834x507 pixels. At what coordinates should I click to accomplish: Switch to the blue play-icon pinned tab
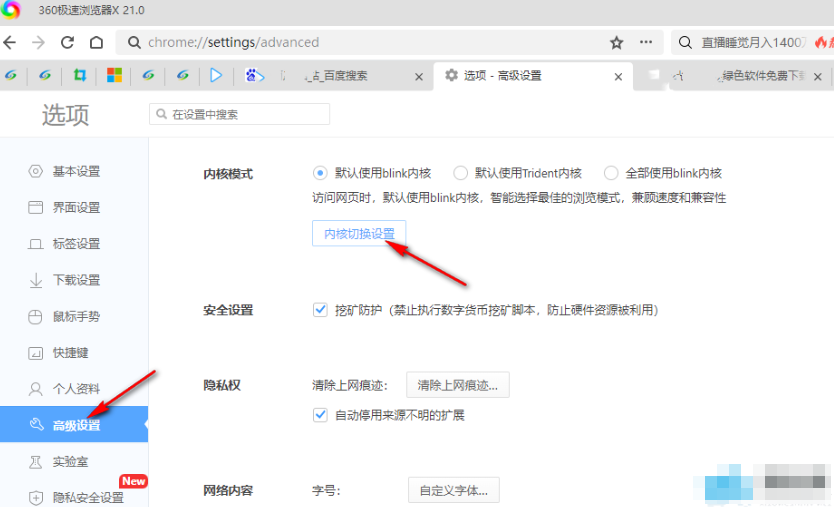216,76
